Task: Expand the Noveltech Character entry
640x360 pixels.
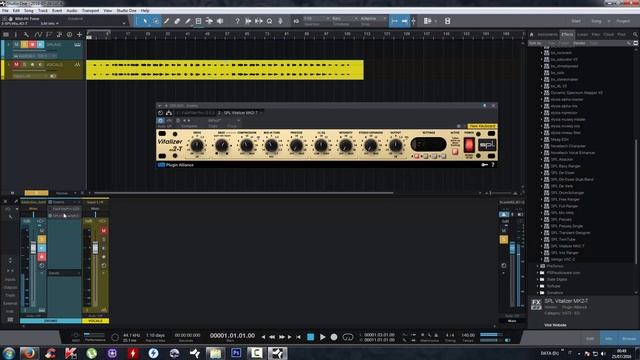Action: (x=542, y=146)
